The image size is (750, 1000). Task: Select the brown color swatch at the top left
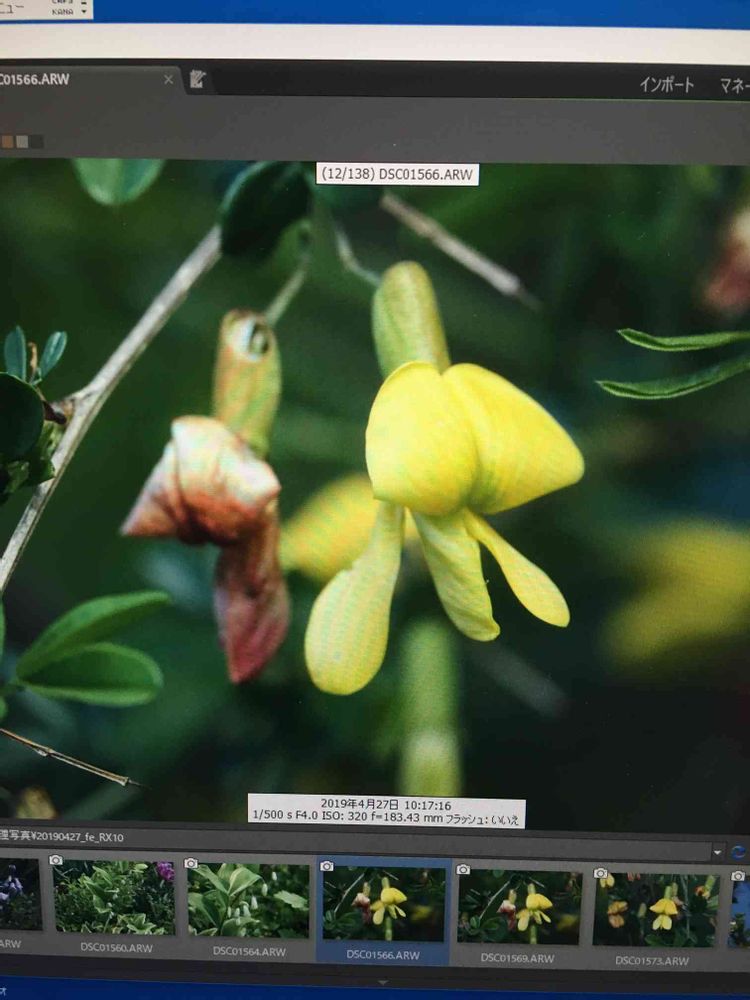click(8, 141)
